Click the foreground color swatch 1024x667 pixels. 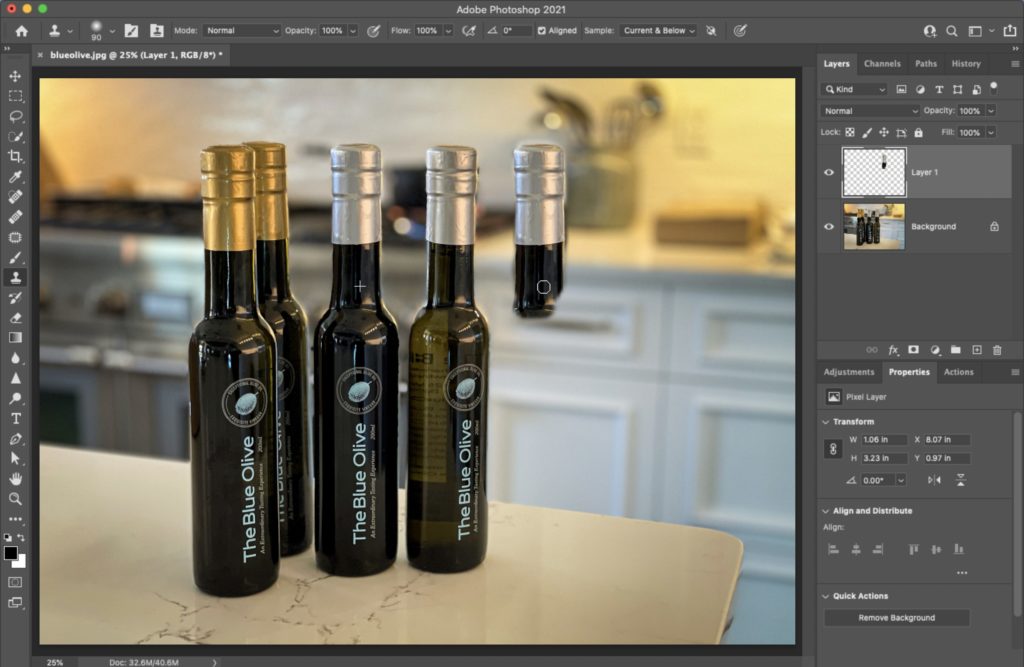click(10, 553)
